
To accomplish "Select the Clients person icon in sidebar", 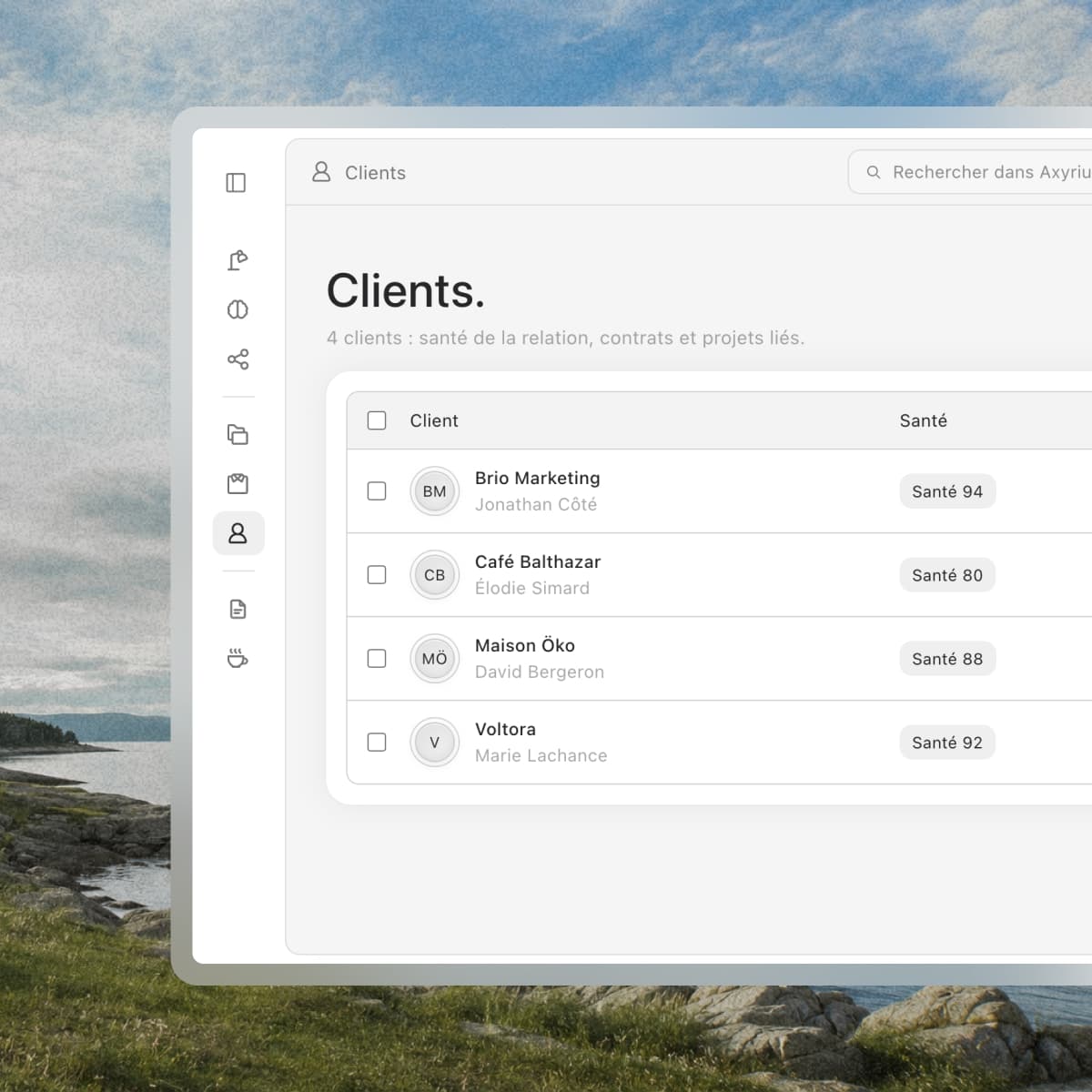I will (238, 533).
